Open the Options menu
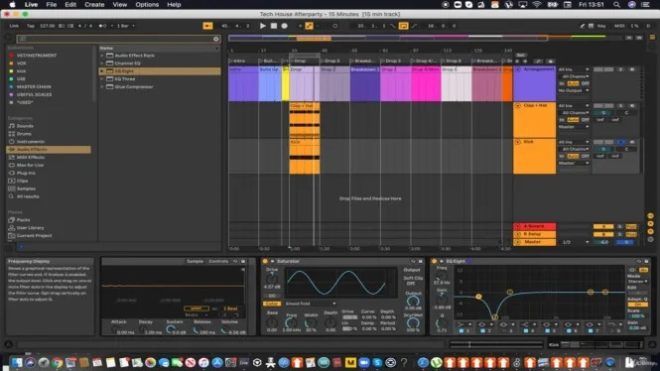 (147, 5)
